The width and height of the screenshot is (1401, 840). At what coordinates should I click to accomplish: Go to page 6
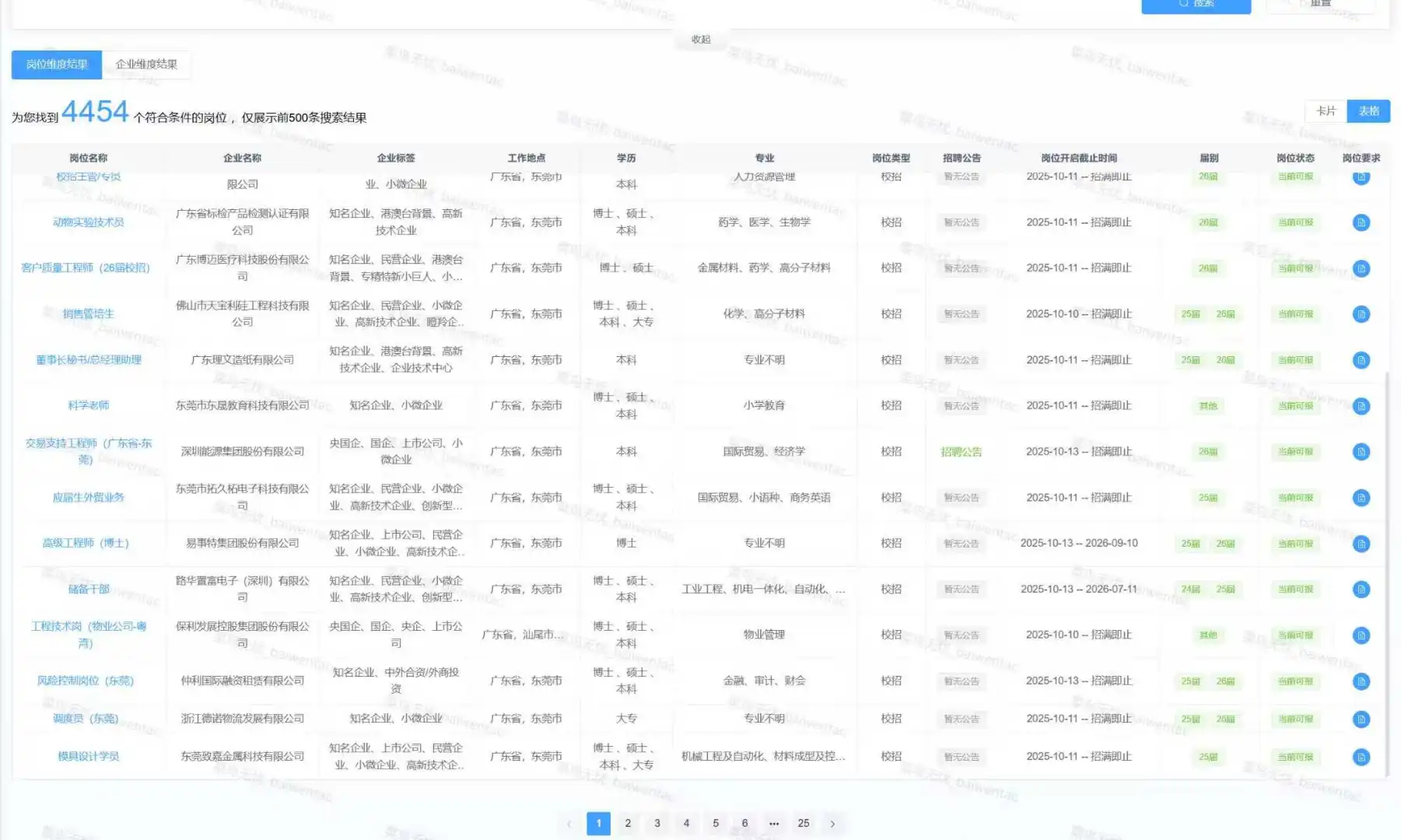tap(744, 824)
